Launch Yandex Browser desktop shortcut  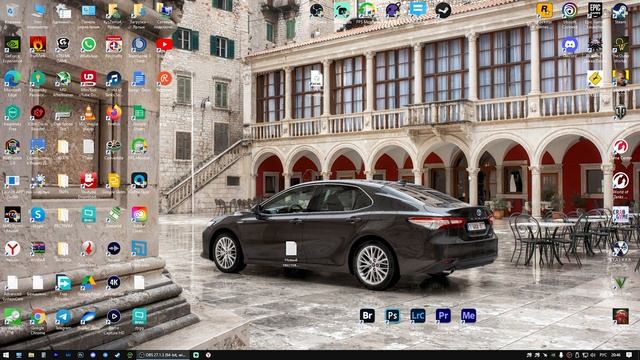(x=12, y=248)
